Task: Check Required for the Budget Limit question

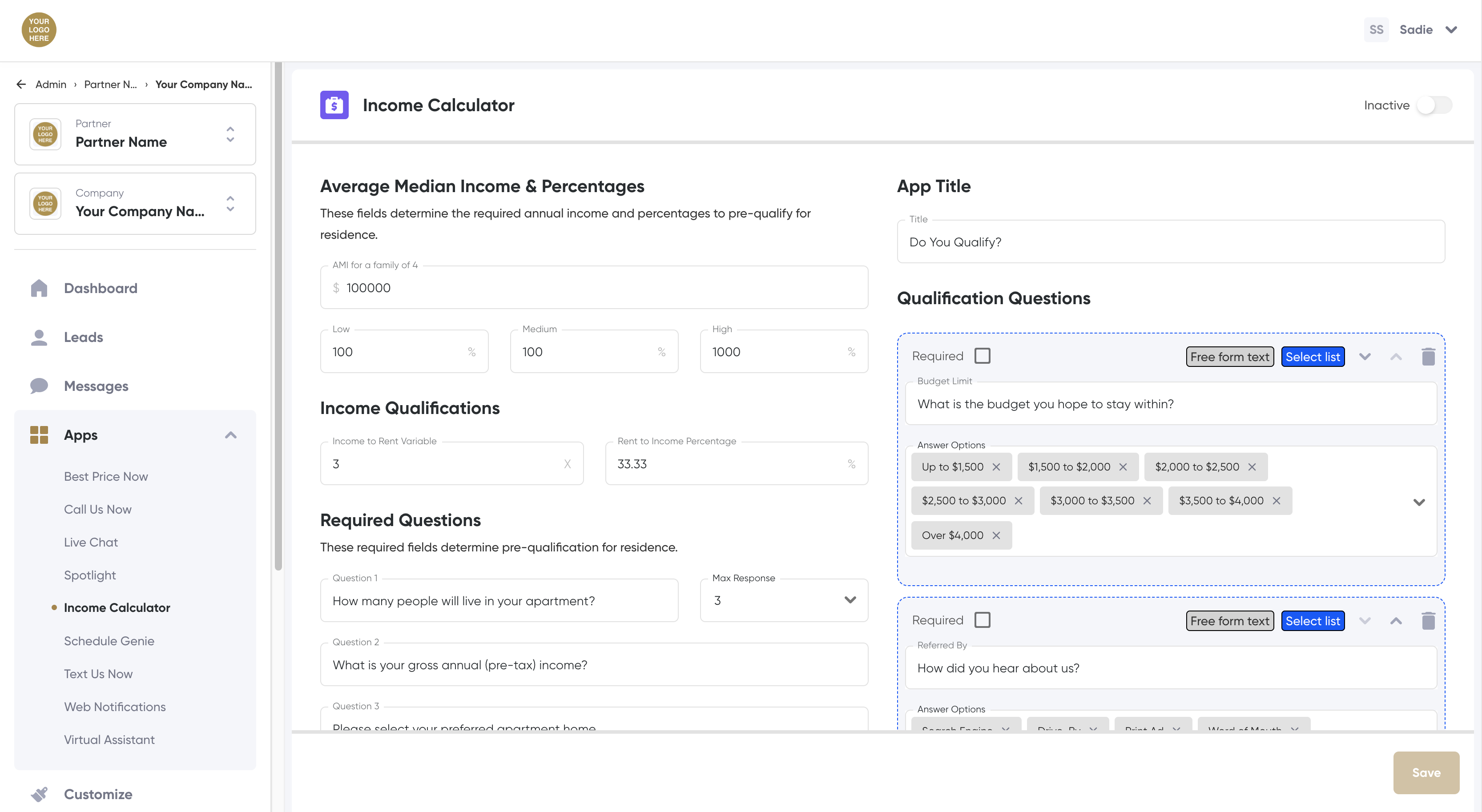Action: tap(983, 356)
